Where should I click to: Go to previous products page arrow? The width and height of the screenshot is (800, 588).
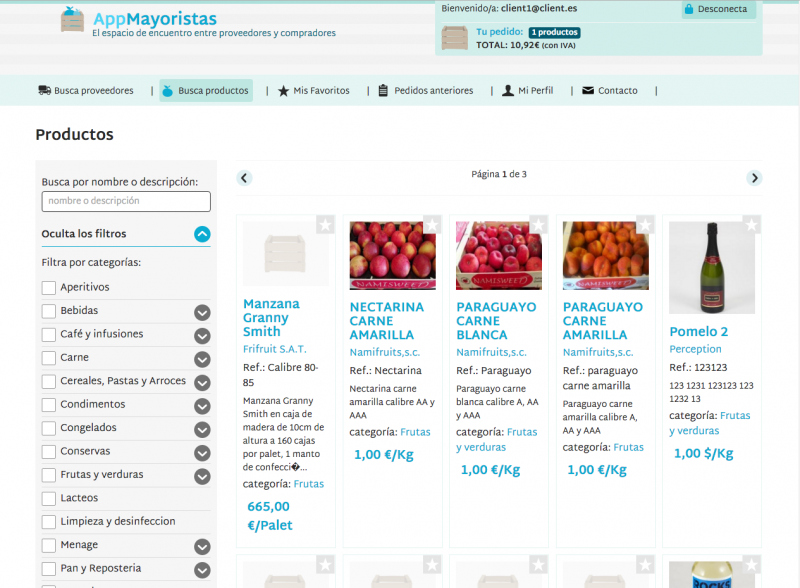[244, 178]
